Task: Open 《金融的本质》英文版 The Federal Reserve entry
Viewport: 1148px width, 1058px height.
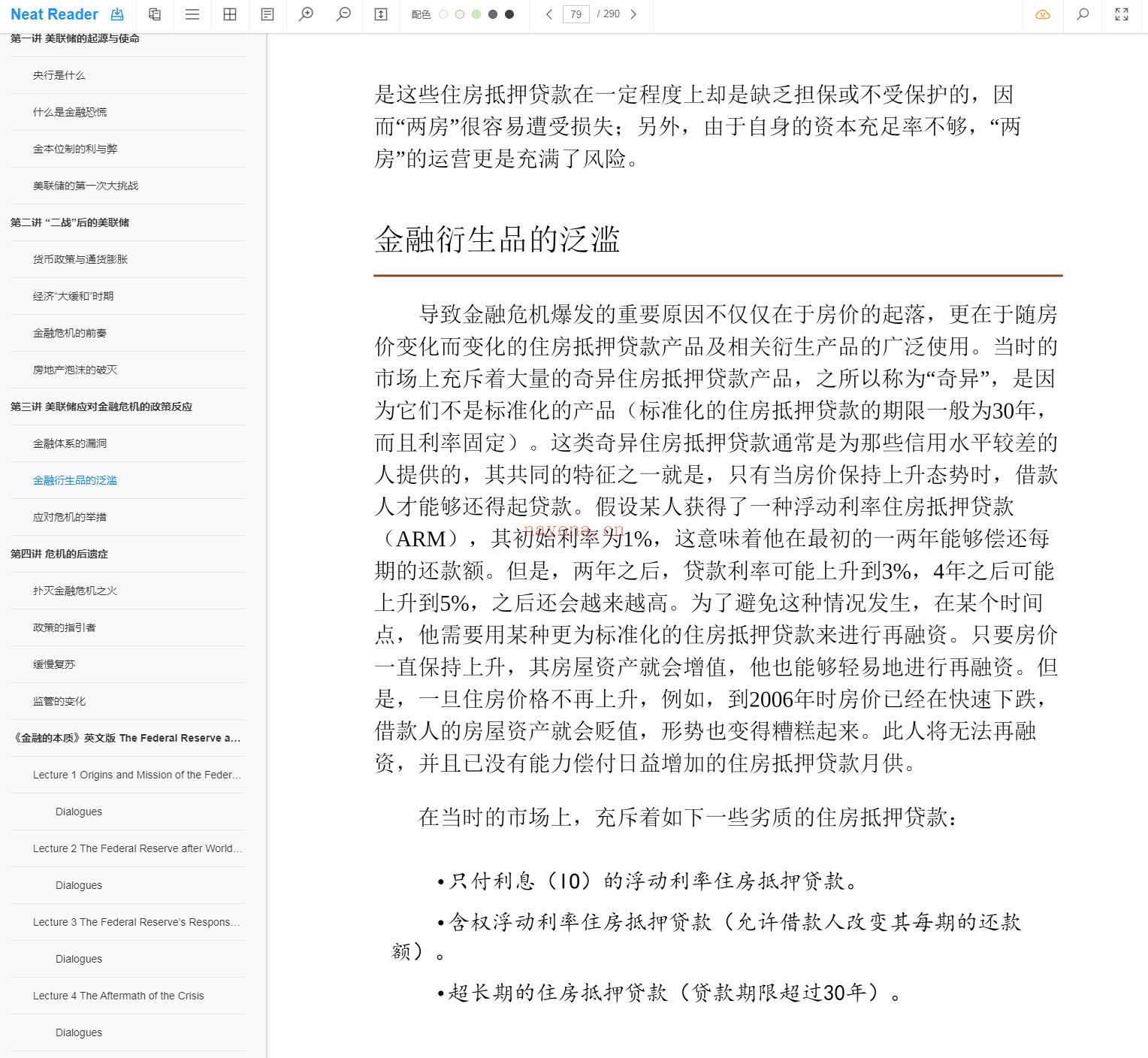Action: tap(126, 738)
